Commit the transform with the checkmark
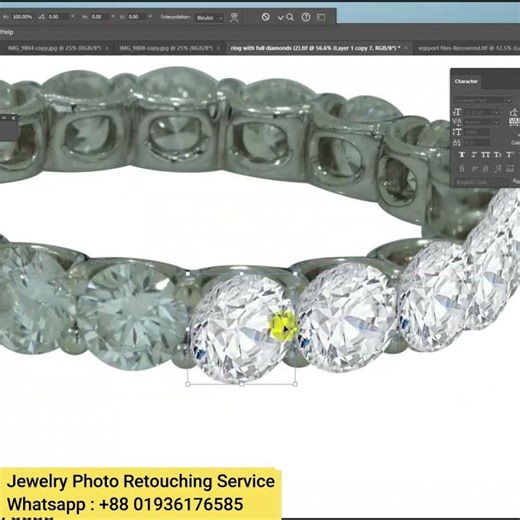 pos(281,17)
